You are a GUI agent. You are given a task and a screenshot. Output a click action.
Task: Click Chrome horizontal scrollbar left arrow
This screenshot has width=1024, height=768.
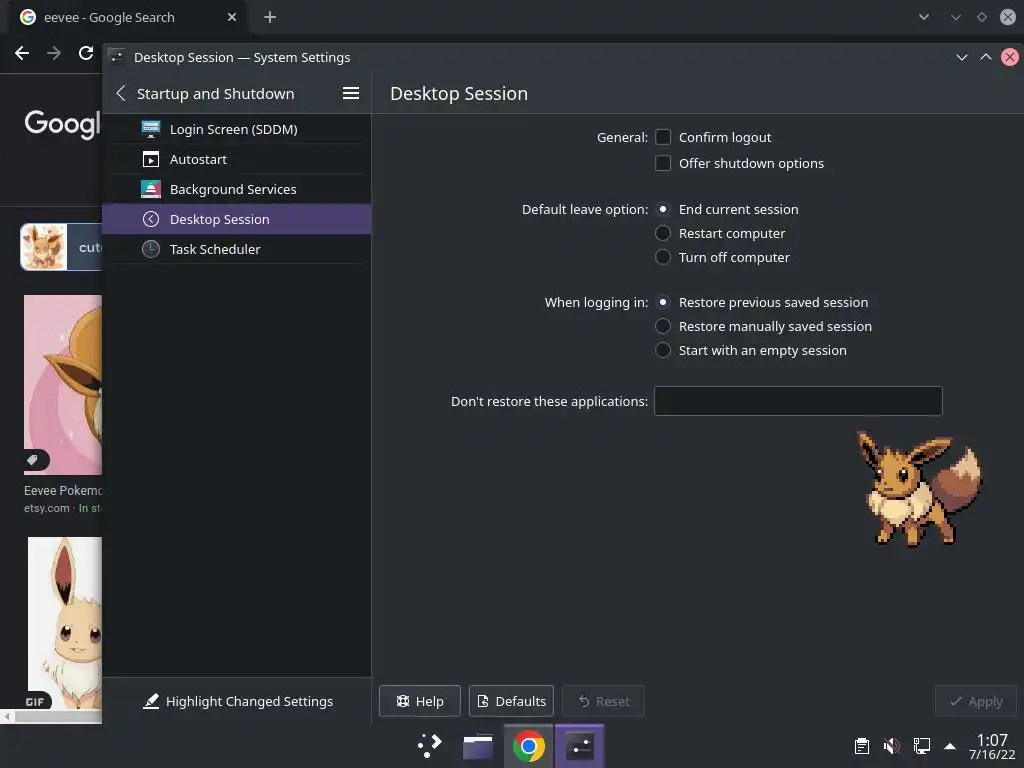click(7, 716)
